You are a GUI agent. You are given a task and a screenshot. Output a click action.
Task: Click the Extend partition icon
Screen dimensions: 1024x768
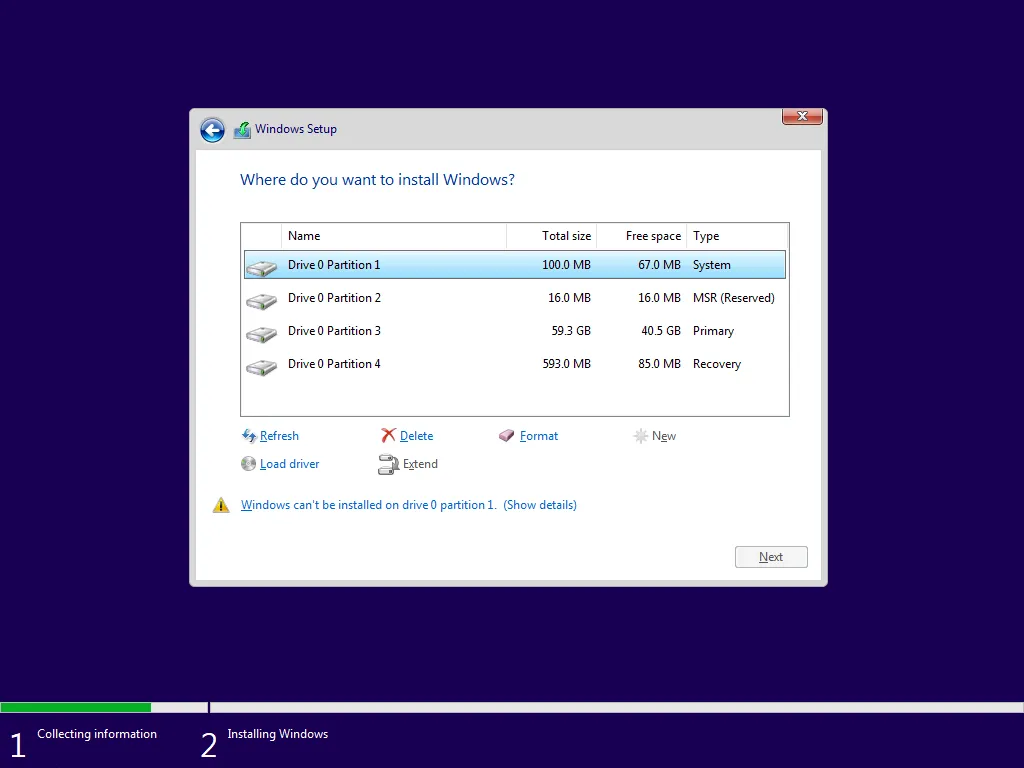389,463
